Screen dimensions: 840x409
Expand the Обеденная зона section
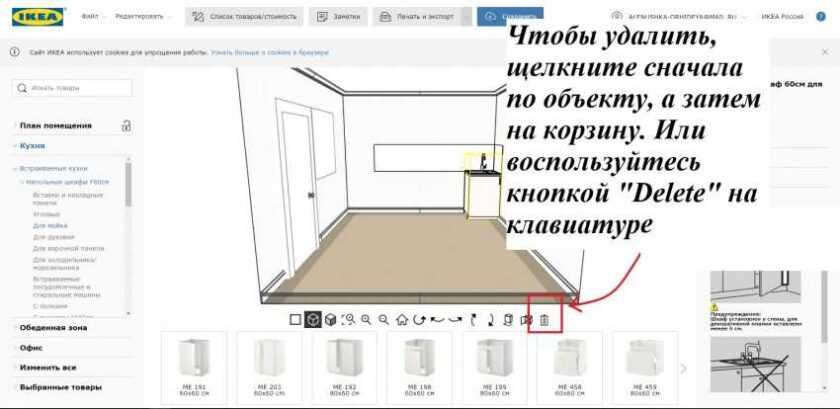(55, 327)
